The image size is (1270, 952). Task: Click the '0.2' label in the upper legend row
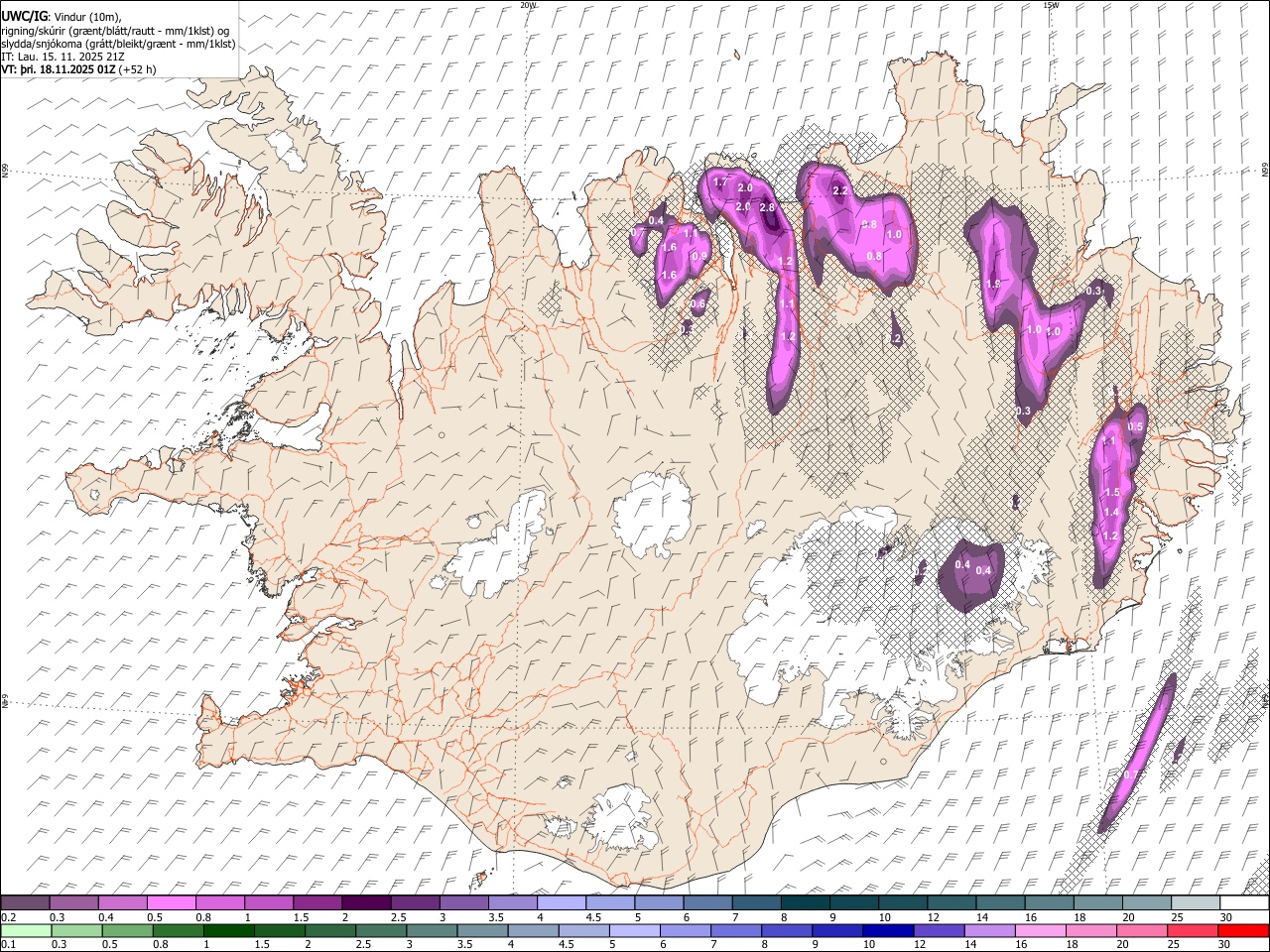click(x=6, y=917)
